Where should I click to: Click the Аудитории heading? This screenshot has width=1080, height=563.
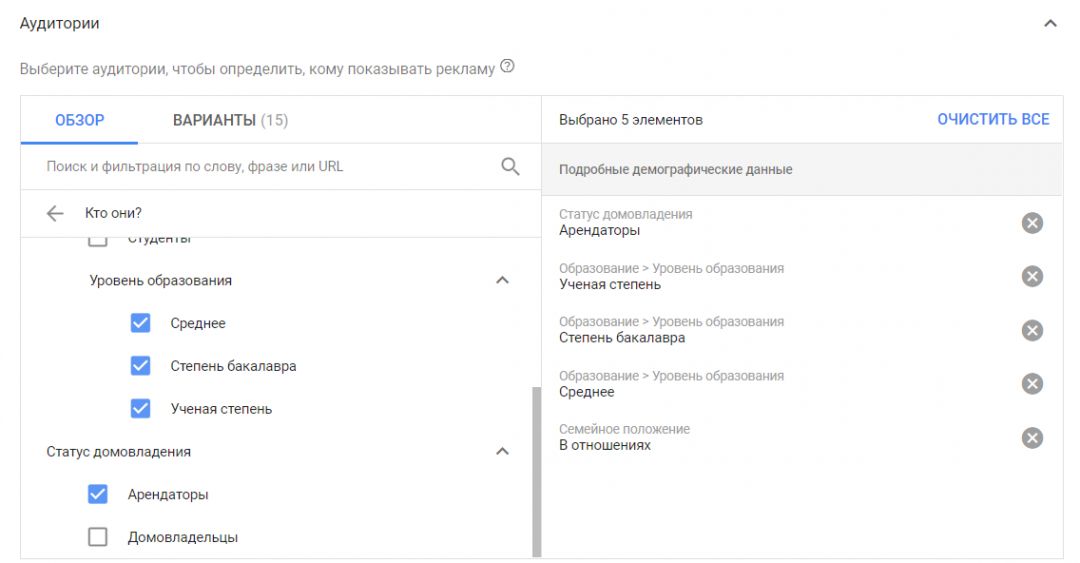pos(59,23)
